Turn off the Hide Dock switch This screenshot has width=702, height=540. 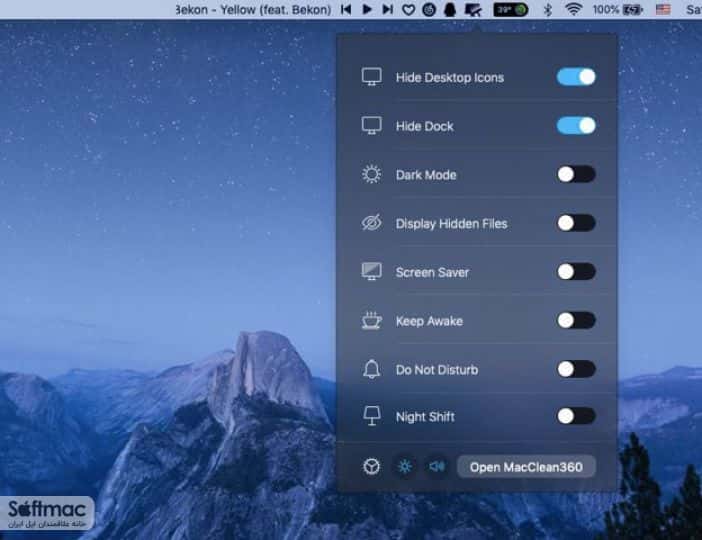click(576, 126)
